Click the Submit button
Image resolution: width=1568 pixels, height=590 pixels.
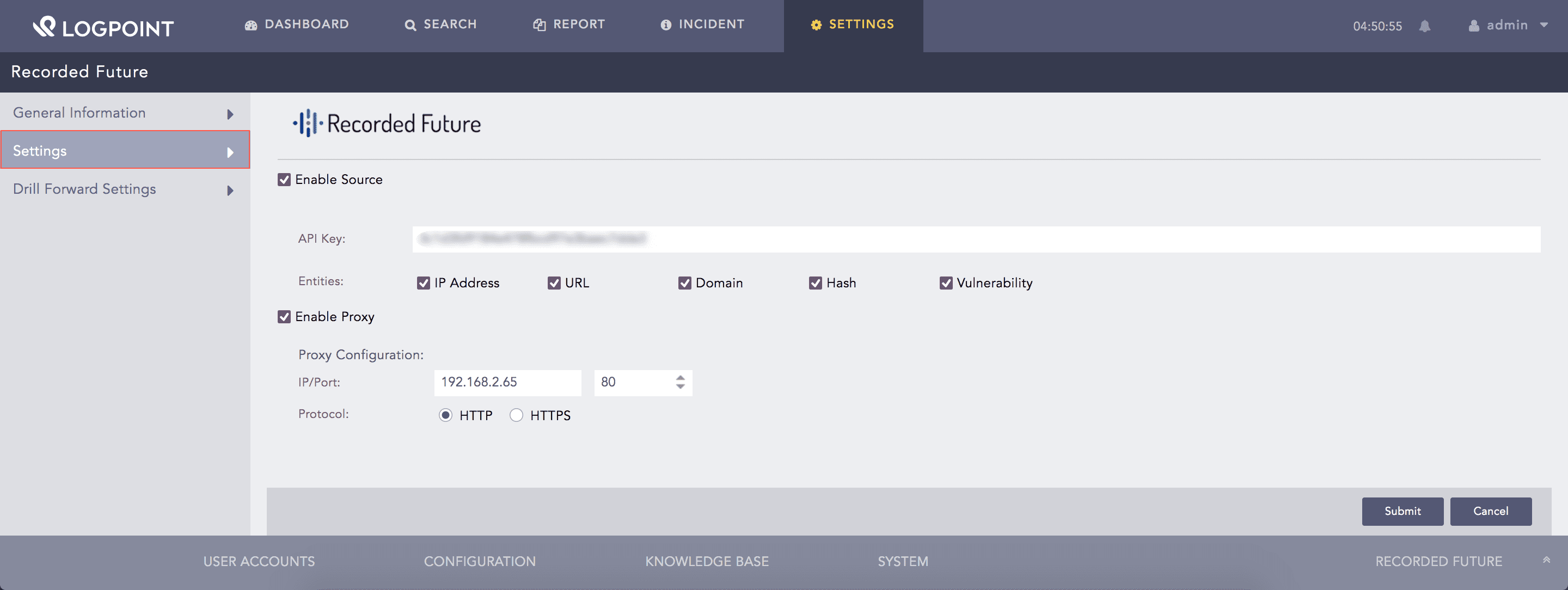point(1402,511)
